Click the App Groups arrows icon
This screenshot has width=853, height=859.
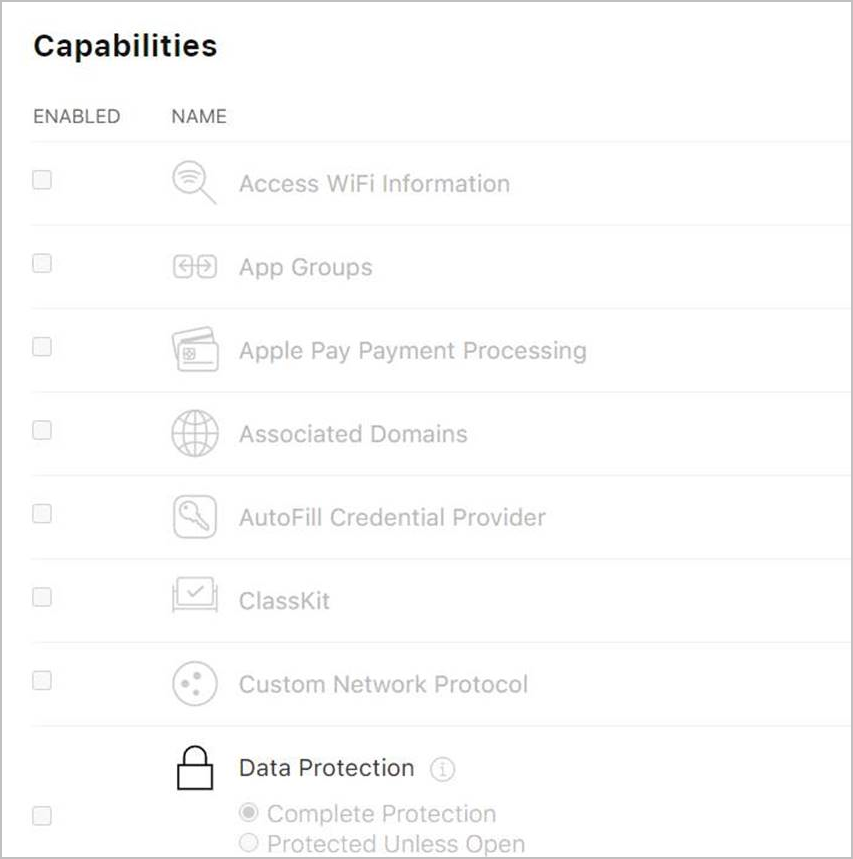(x=194, y=267)
